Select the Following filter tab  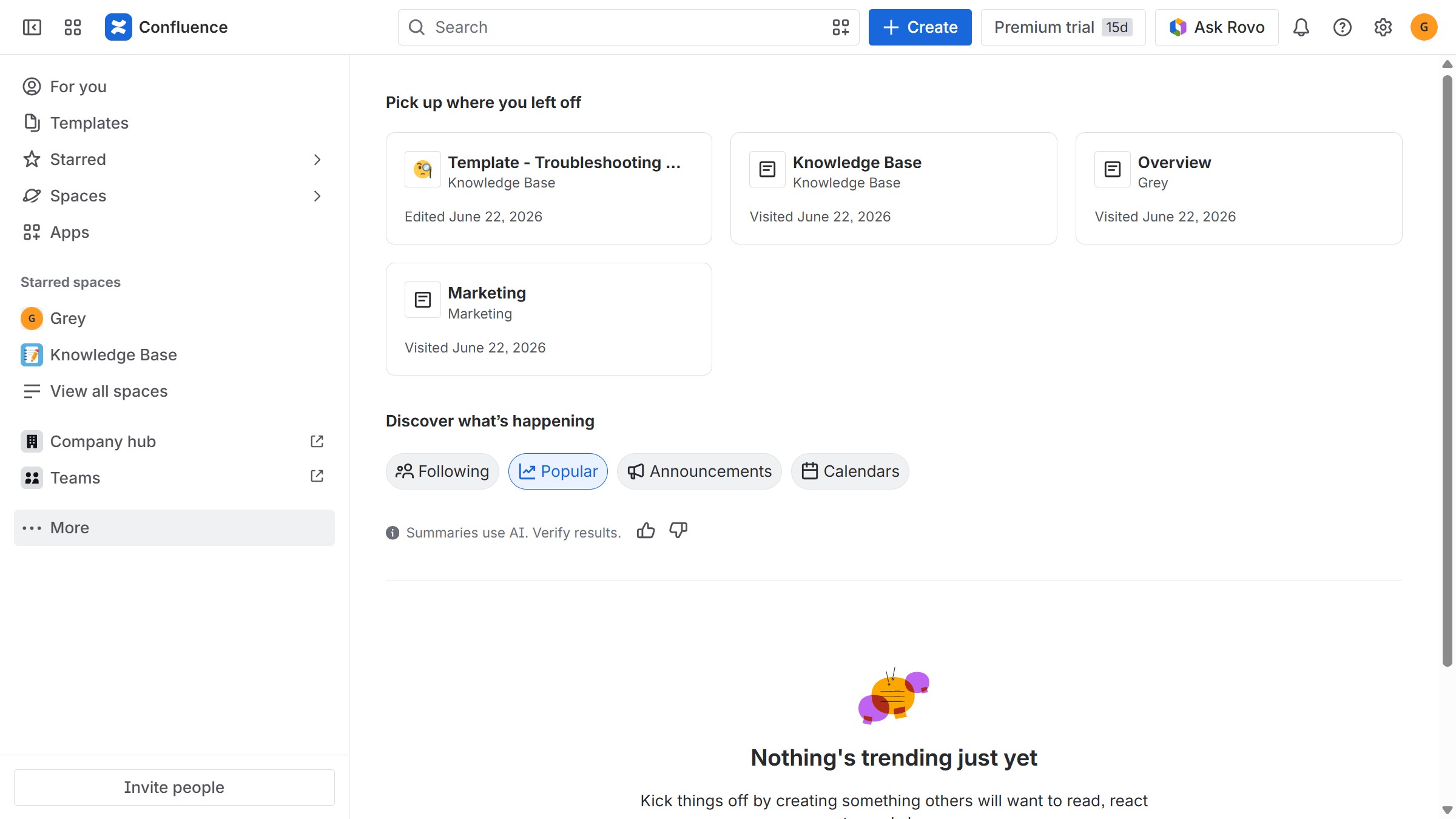(x=442, y=471)
